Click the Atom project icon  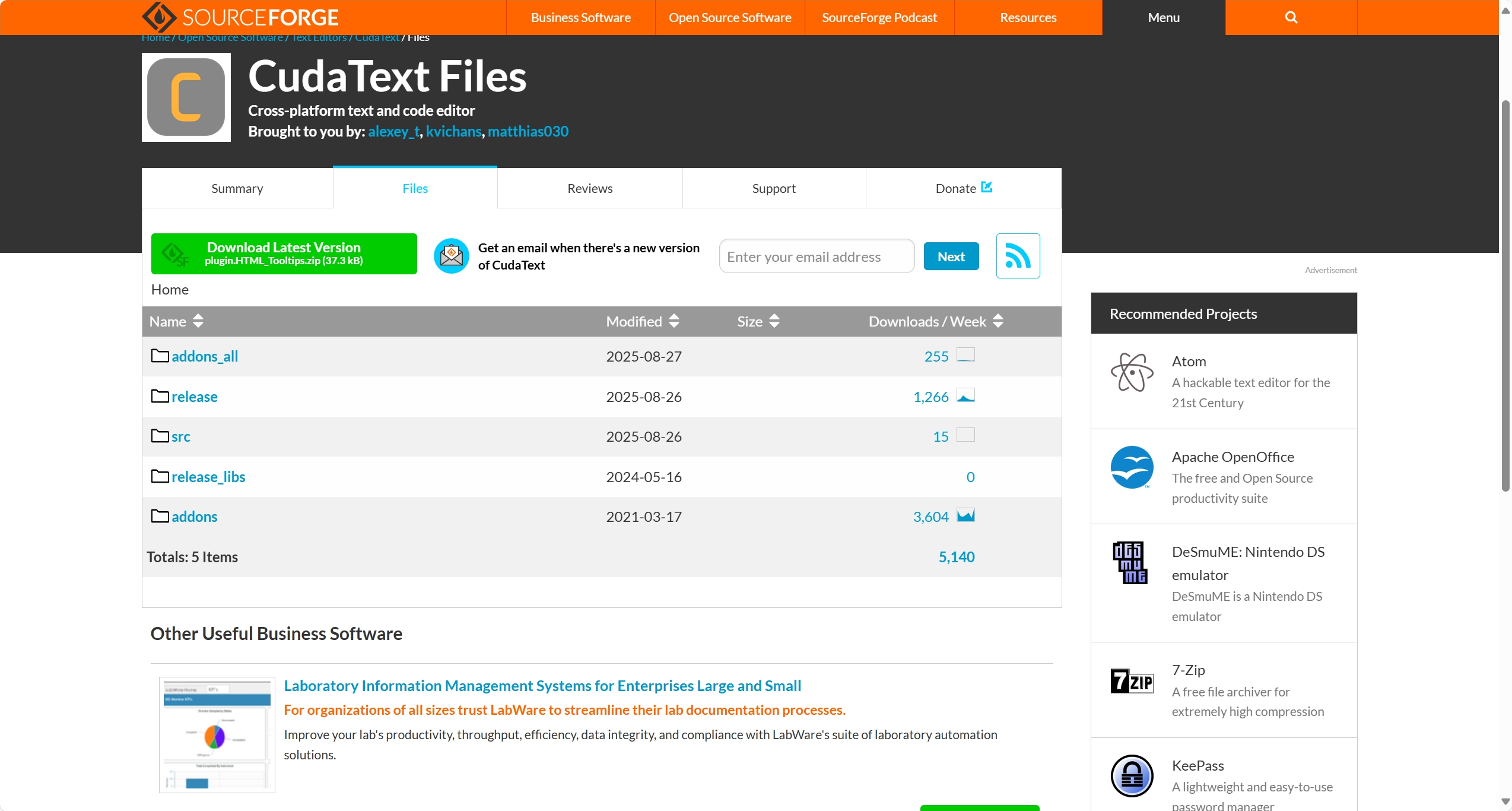click(x=1132, y=372)
